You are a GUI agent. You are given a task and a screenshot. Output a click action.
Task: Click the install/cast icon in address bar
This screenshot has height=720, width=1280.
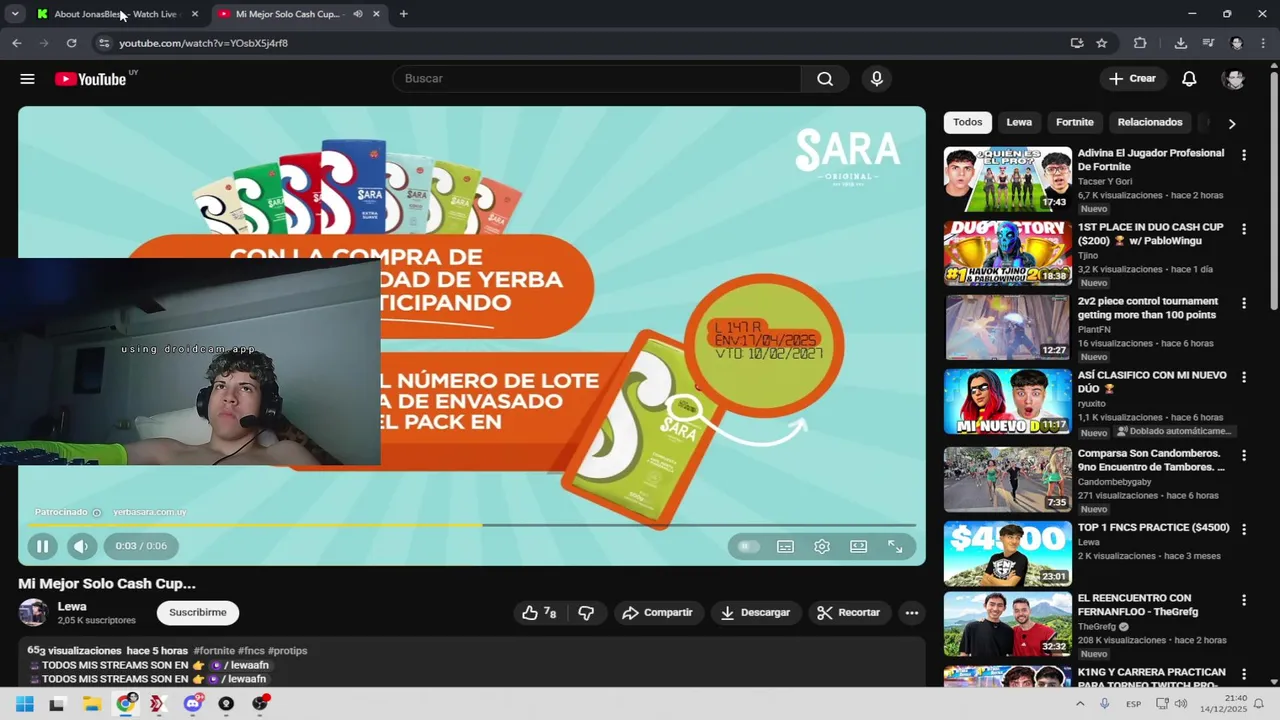(x=1077, y=43)
